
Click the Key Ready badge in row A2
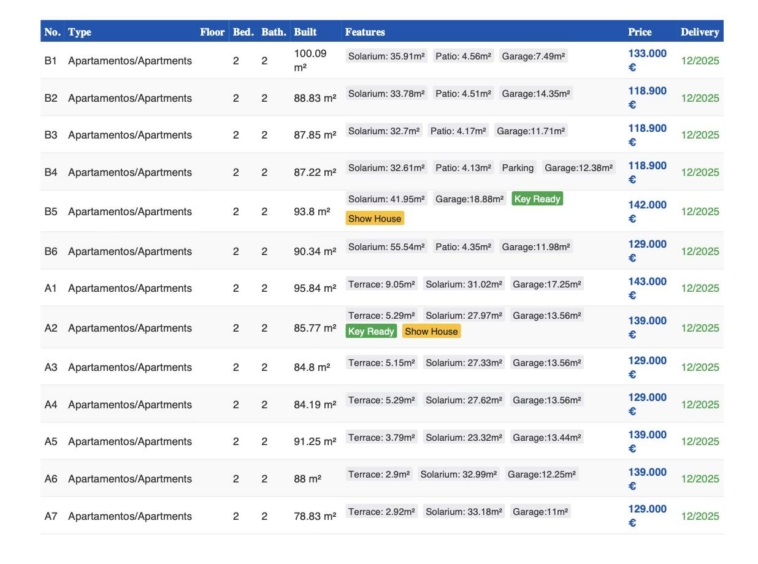click(371, 331)
